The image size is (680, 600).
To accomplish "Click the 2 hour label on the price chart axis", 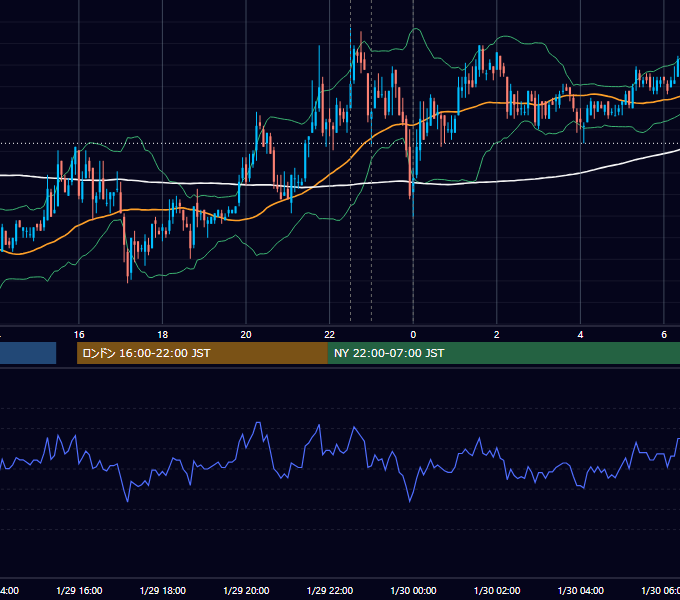I will pyautogui.click(x=497, y=335).
